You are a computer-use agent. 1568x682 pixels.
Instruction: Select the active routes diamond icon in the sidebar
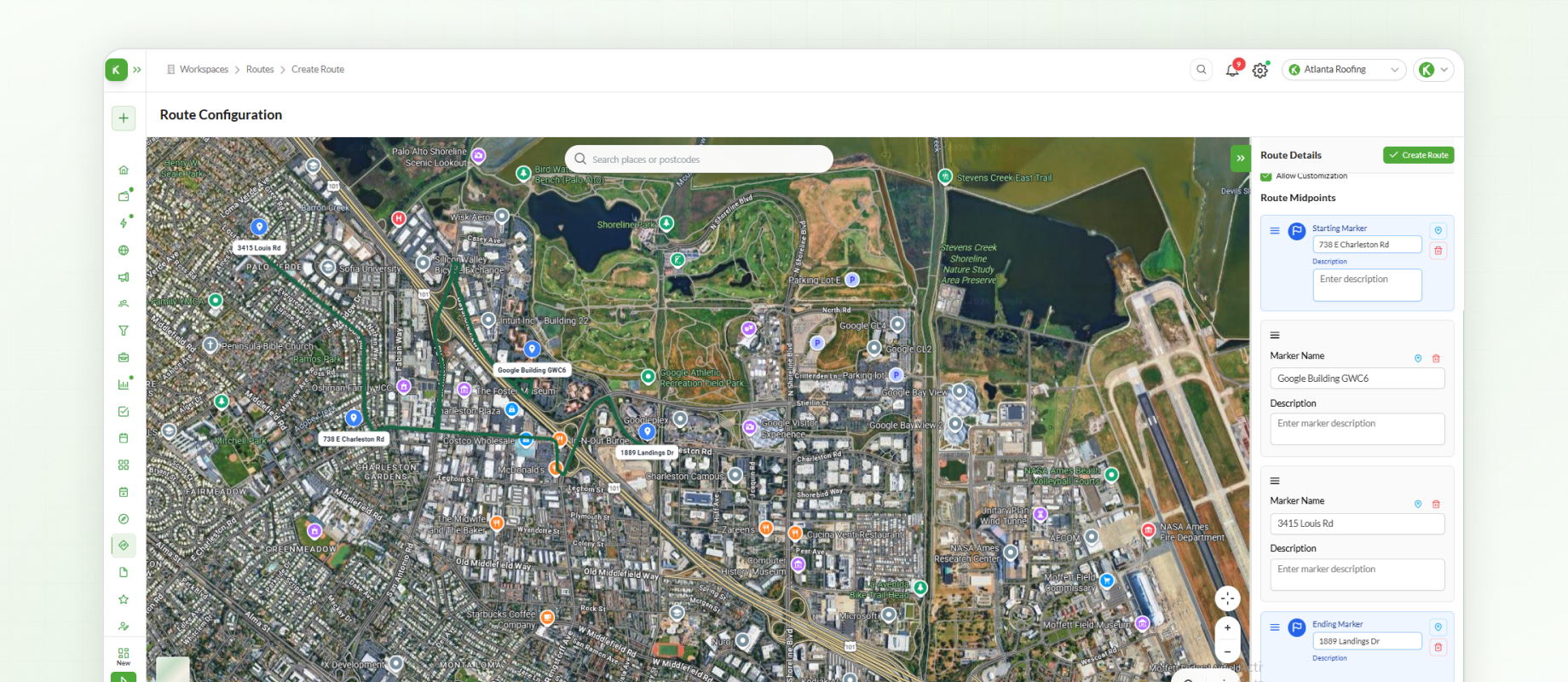coord(124,545)
